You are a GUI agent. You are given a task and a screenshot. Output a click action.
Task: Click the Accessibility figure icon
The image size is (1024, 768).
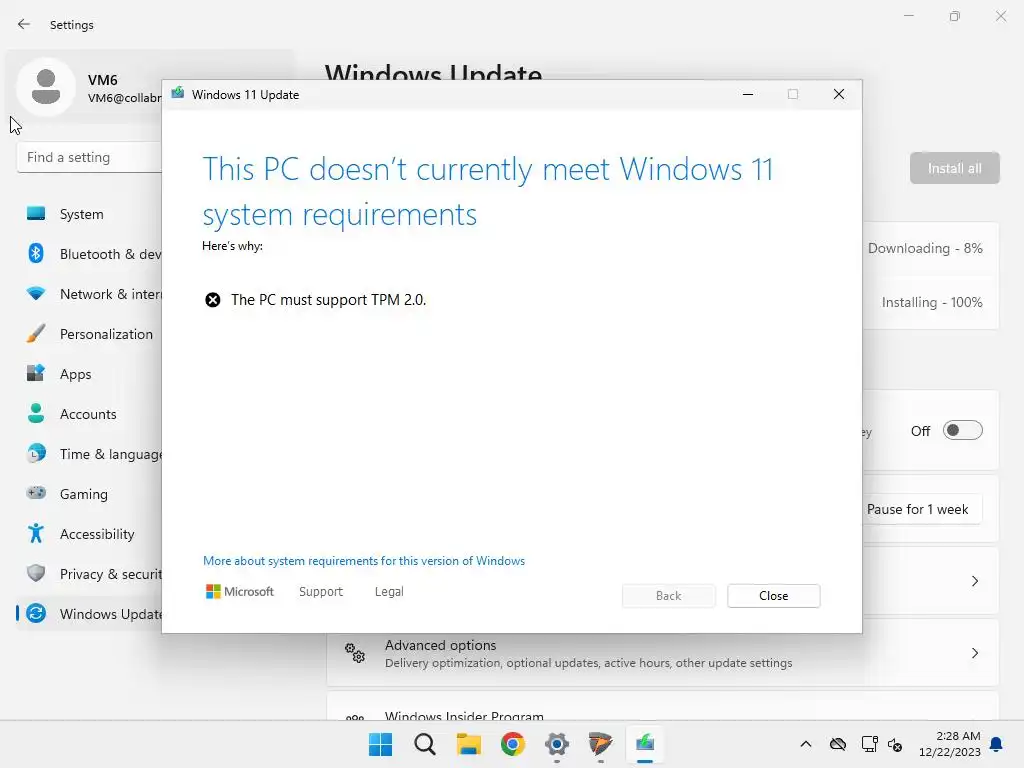point(36,534)
